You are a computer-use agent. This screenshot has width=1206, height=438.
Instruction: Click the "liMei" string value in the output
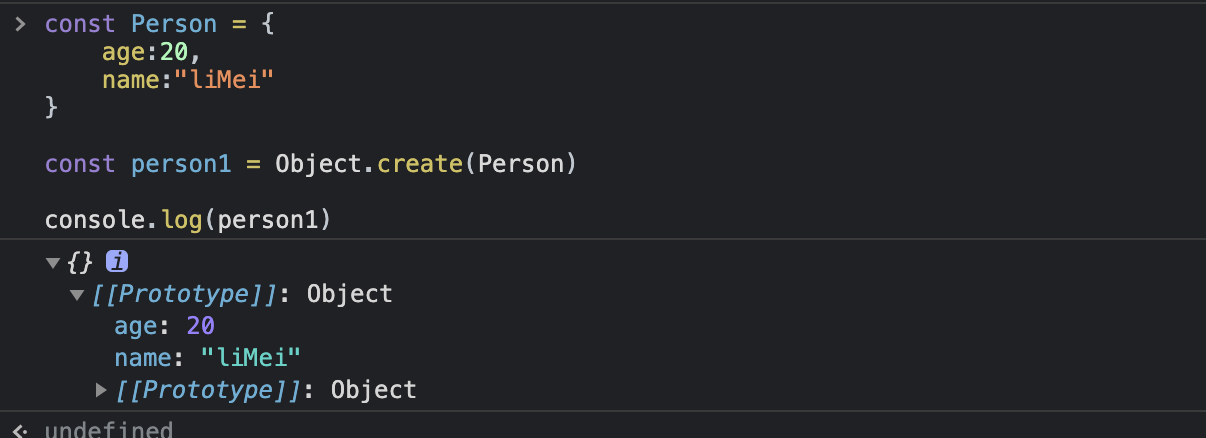250,358
